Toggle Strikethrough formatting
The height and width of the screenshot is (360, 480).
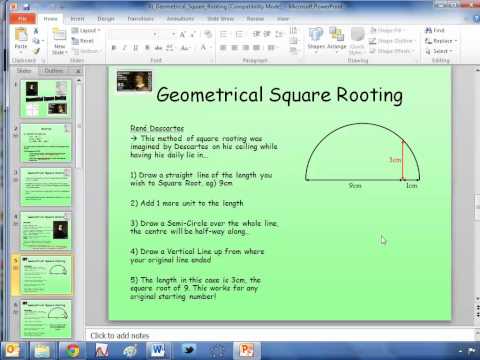click(x=158, y=48)
